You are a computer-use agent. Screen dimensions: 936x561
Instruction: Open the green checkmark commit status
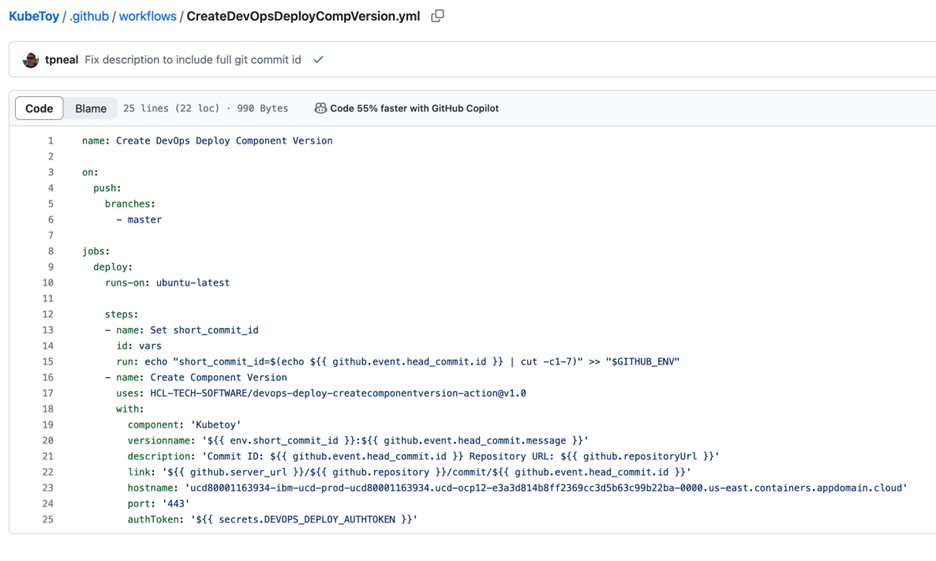(318, 60)
